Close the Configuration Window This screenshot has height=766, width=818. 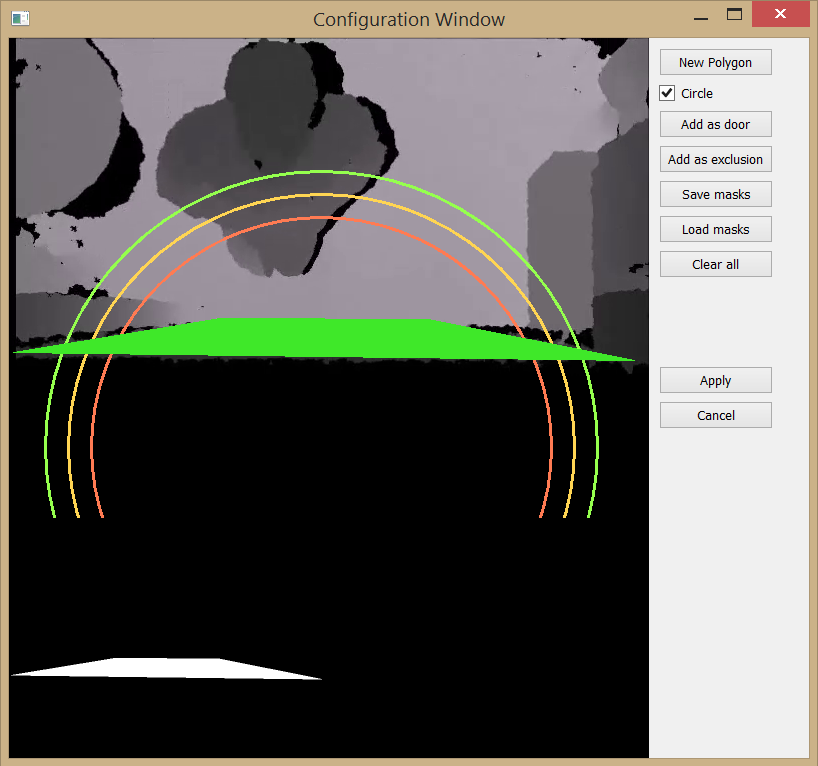point(780,14)
